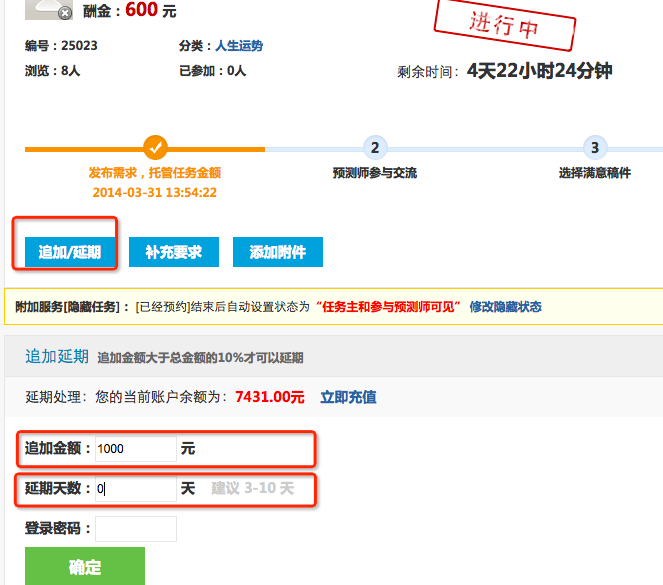This screenshot has width=663, height=585.
Task: Open the 人生运势 category link
Action: point(239,46)
